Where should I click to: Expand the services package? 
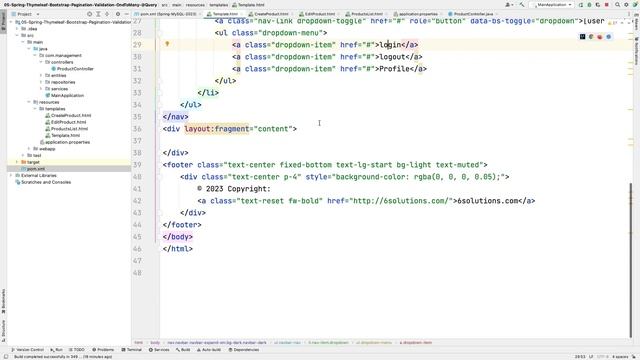pyautogui.click(x=41, y=89)
